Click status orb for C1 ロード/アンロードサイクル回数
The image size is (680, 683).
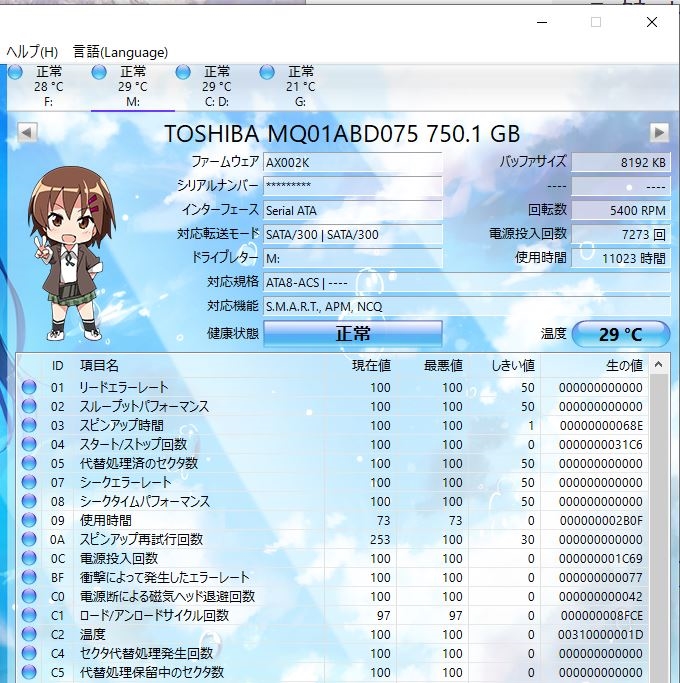point(29,615)
